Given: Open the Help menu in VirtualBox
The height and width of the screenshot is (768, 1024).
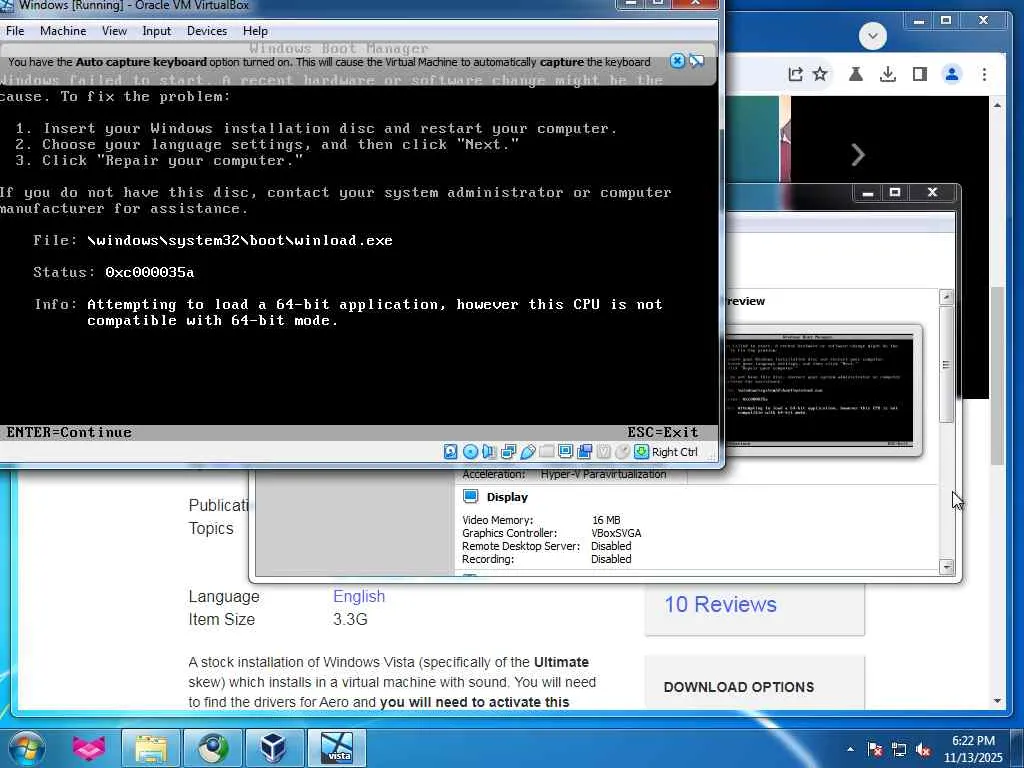Looking at the screenshot, I should point(255,31).
